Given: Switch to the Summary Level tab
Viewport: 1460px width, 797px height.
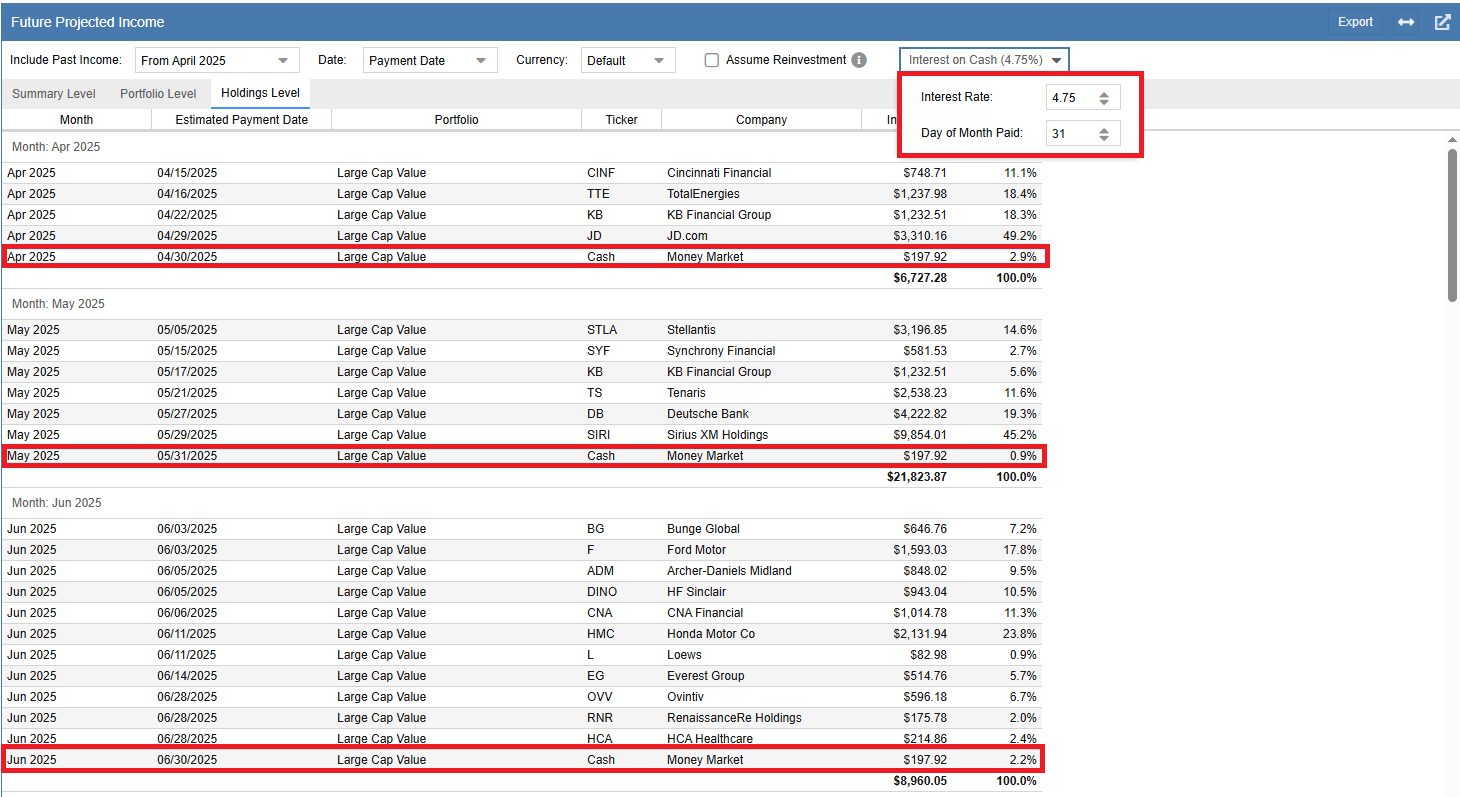Looking at the screenshot, I should click(54, 94).
